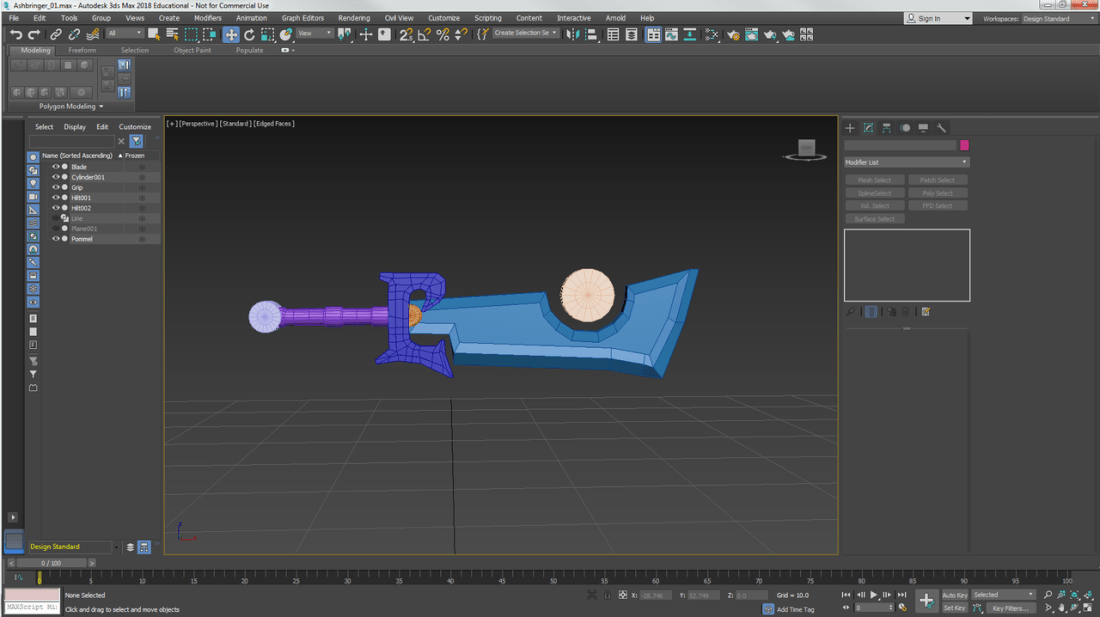Expand the Polygon Modeling panel arrow
1100x617 pixels.
click(101, 107)
